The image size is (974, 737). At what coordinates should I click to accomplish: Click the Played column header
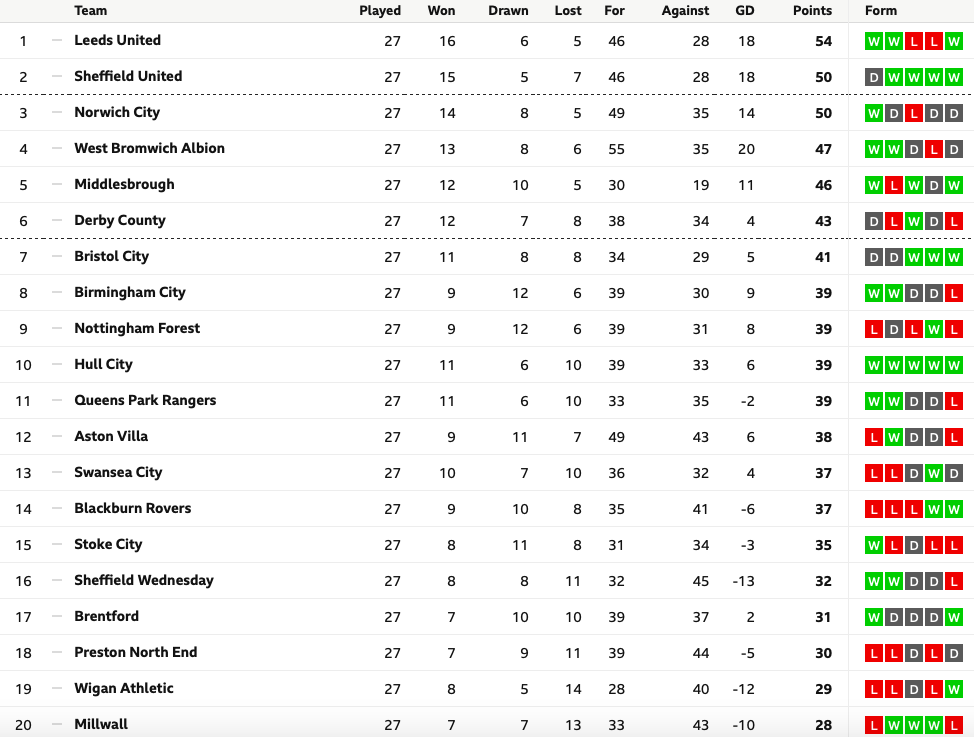click(380, 11)
